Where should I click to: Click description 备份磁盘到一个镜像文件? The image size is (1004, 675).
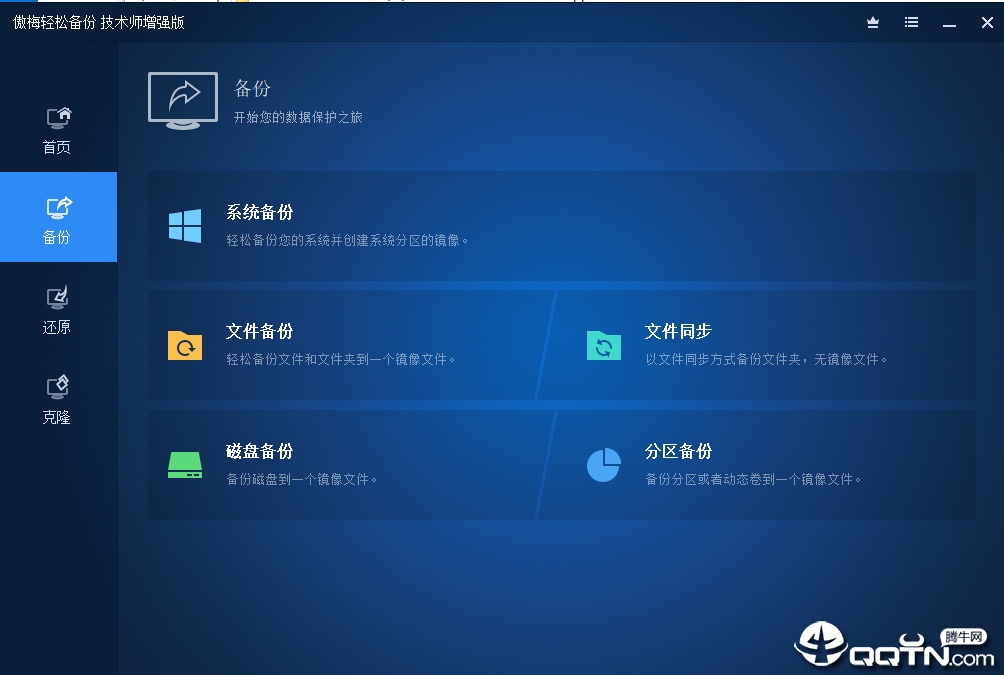click(302, 479)
